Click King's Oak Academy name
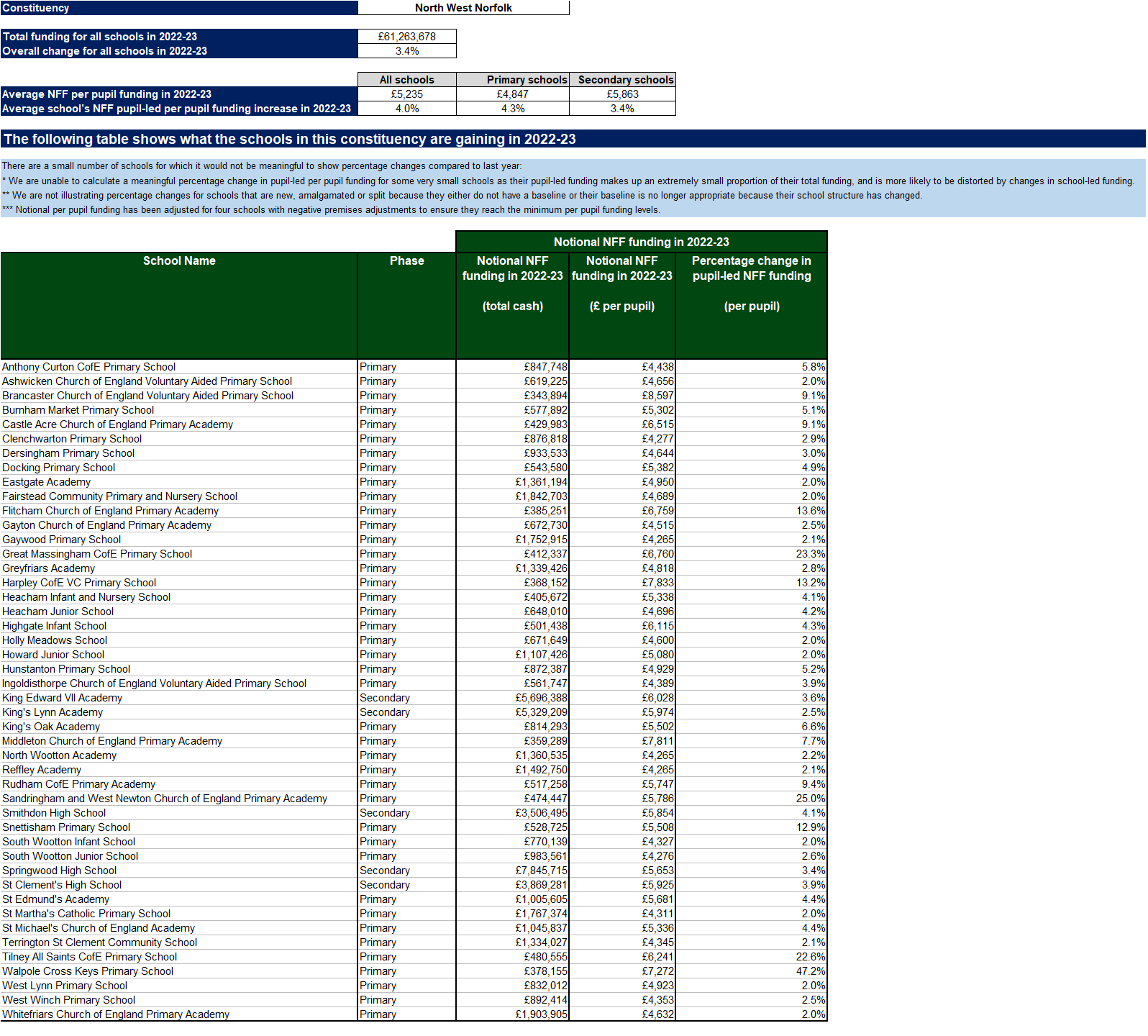Screen dimensions: 1148x1036 51,727
